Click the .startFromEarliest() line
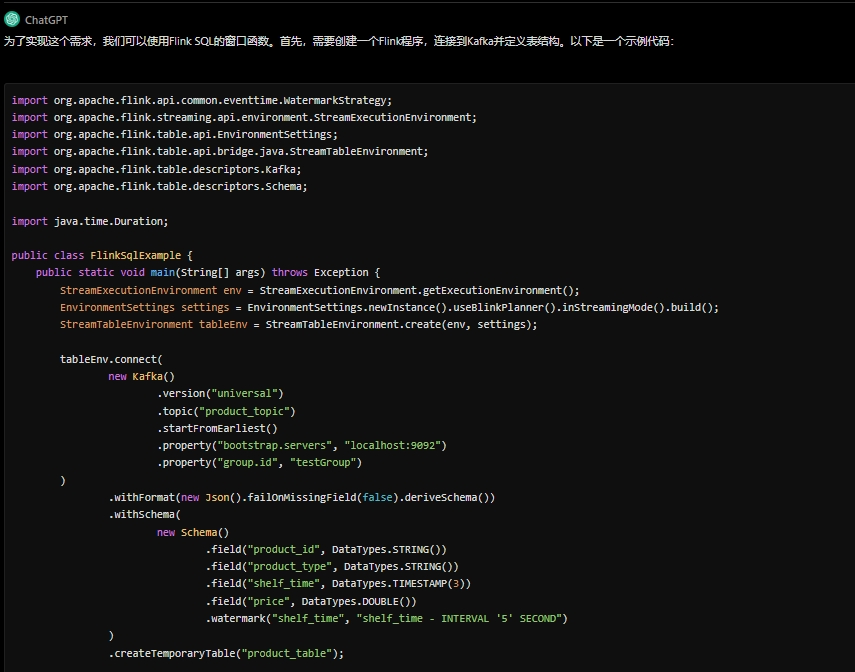Viewport: 855px width, 672px height. pyautogui.click(x=218, y=428)
